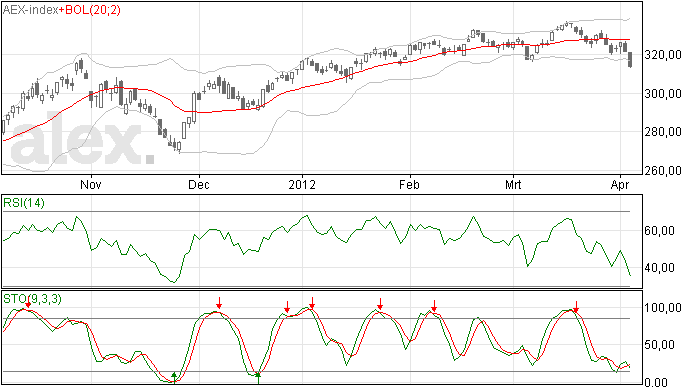690x387 pixels.
Task: Click the STO(9,3,3) indicator label
Action: tap(32, 299)
